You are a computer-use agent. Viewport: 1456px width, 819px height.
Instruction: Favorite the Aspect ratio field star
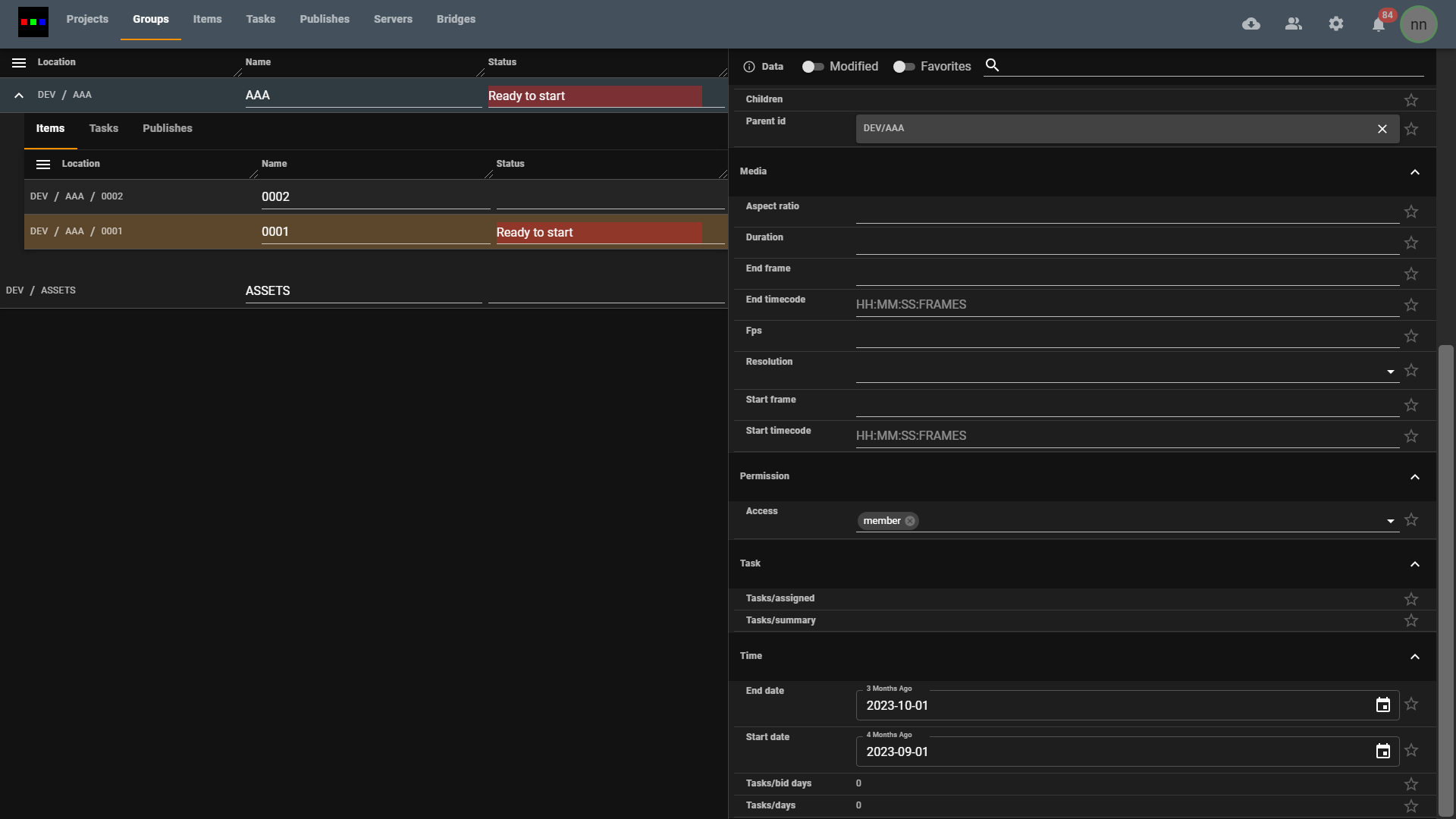(1411, 212)
